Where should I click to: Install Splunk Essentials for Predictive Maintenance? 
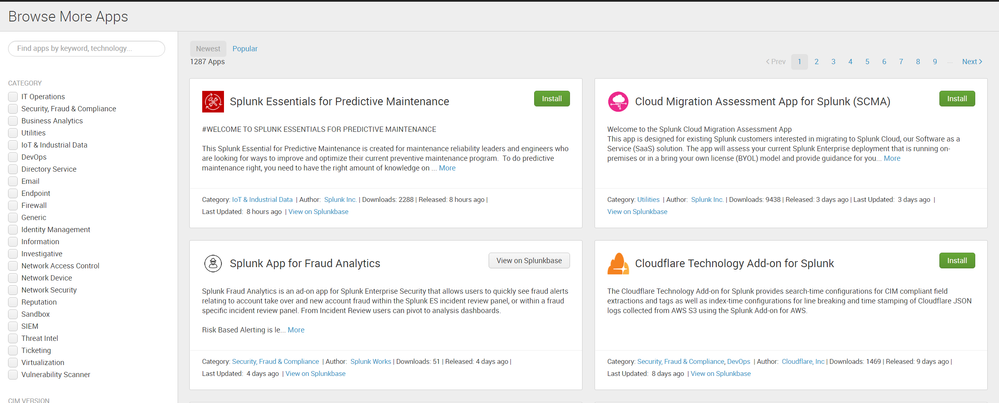pos(552,99)
